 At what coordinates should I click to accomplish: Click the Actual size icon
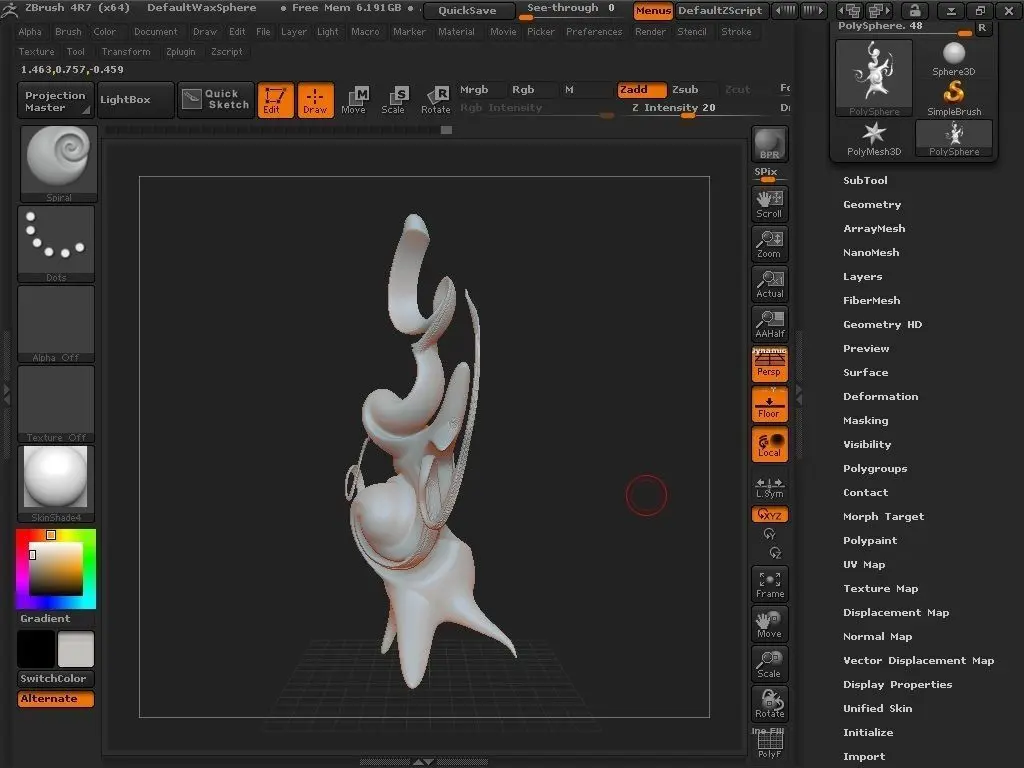point(769,284)
